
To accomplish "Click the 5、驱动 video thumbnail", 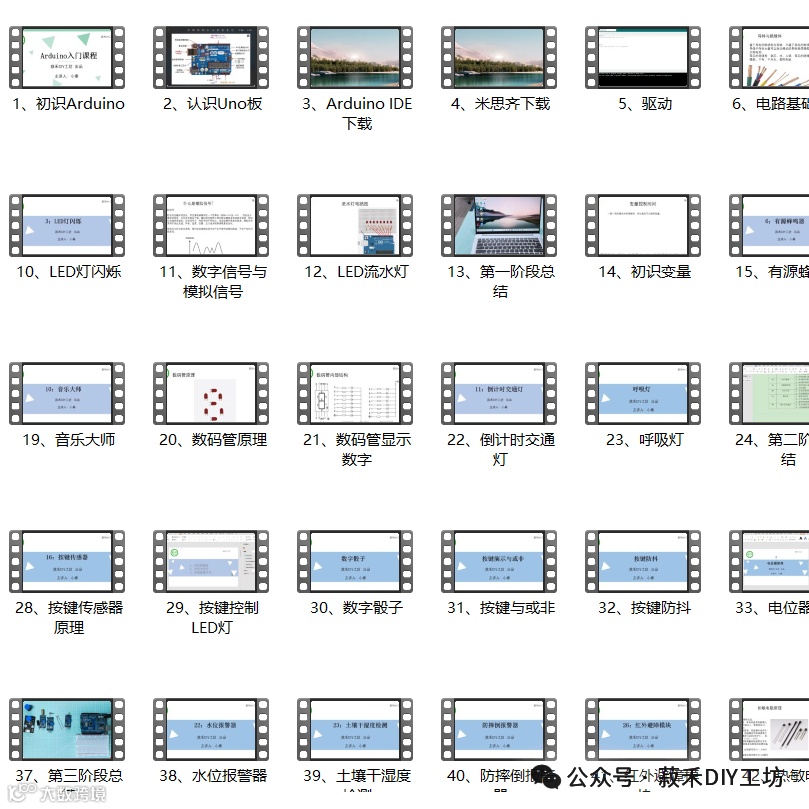I will click(x=643, y=57).
